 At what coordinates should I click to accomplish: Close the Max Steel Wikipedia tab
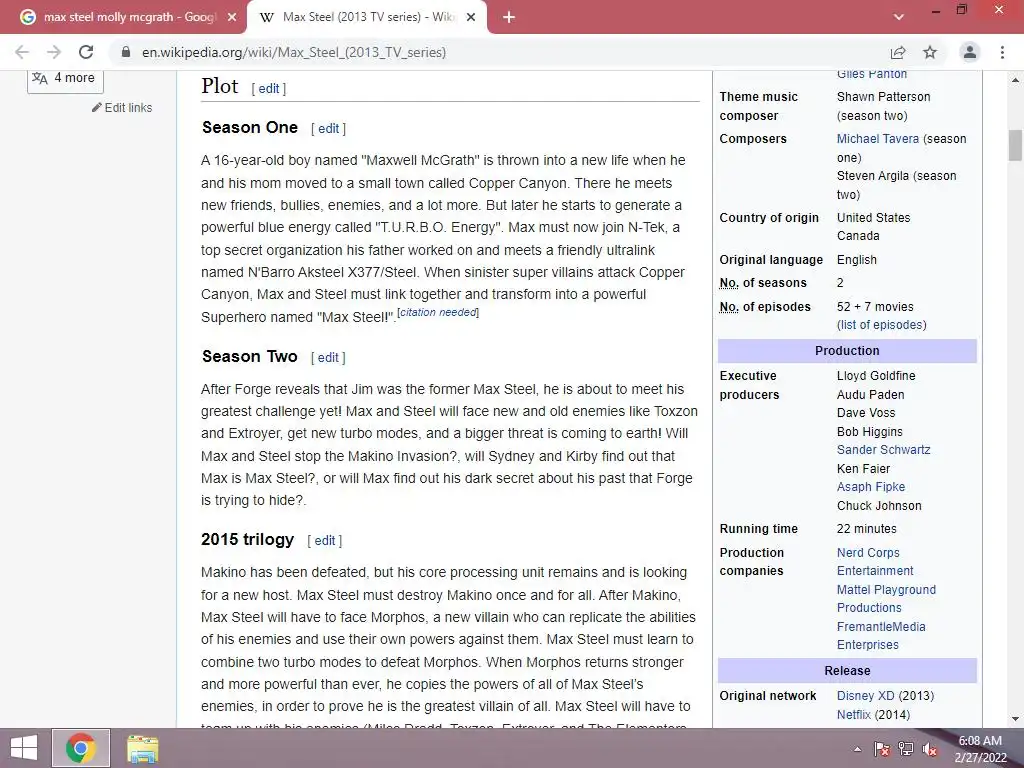(471, 17)
